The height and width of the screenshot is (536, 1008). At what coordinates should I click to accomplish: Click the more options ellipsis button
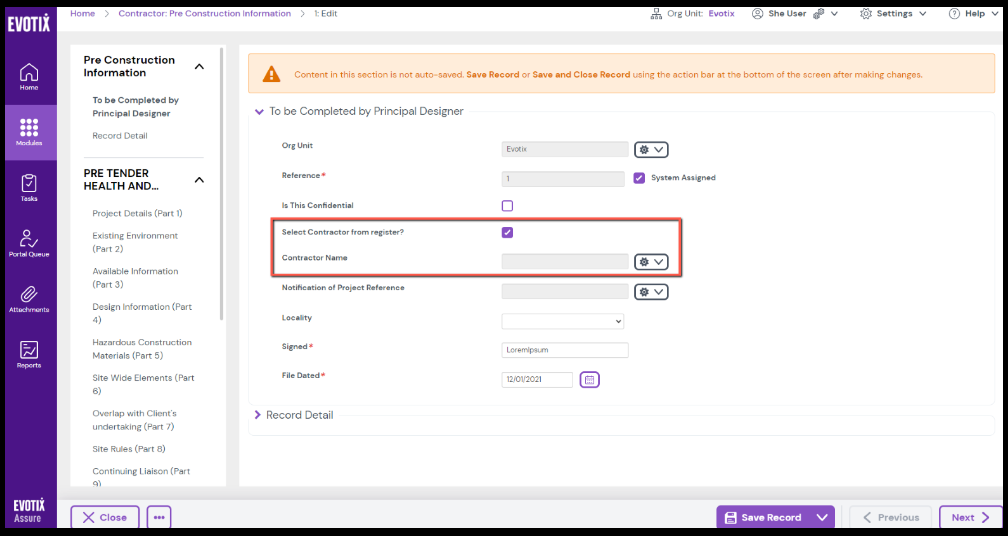[x=159, y=517]
